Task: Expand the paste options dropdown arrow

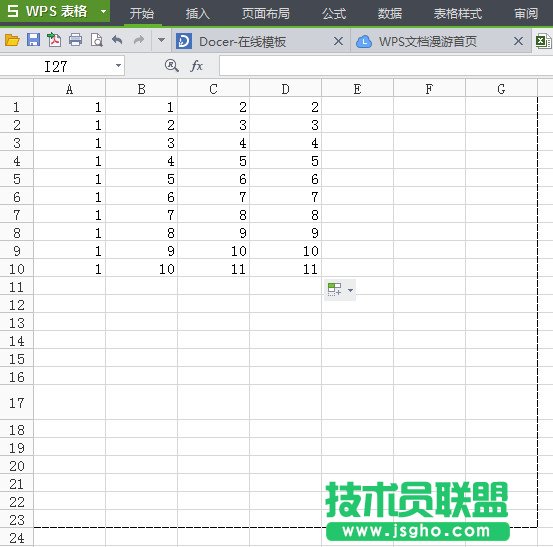Action: click(350, 290)
